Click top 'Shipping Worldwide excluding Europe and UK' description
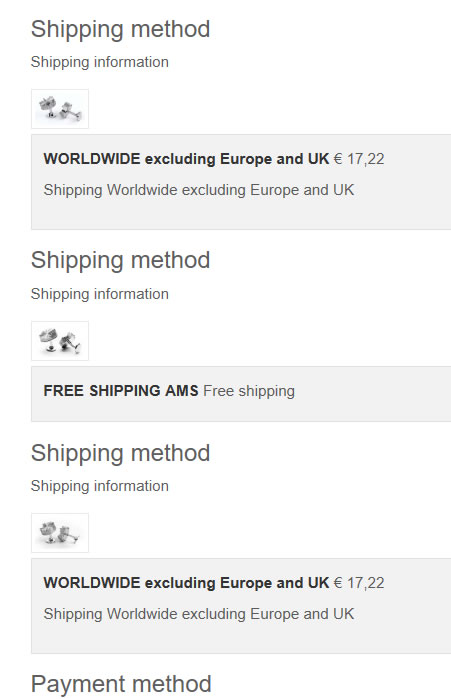This screenshot has width=451, height=699. tap(199, 190)
